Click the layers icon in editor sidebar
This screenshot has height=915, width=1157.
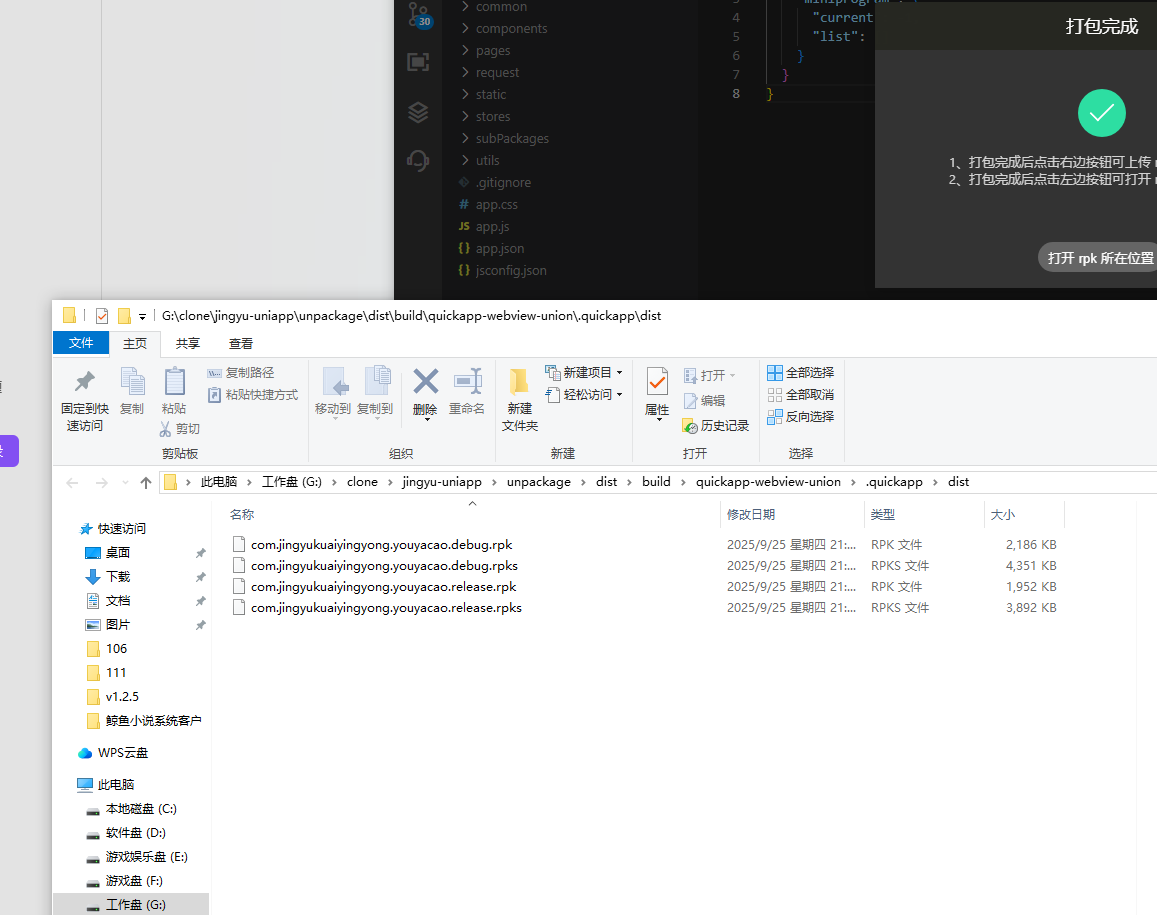point(418,112)
